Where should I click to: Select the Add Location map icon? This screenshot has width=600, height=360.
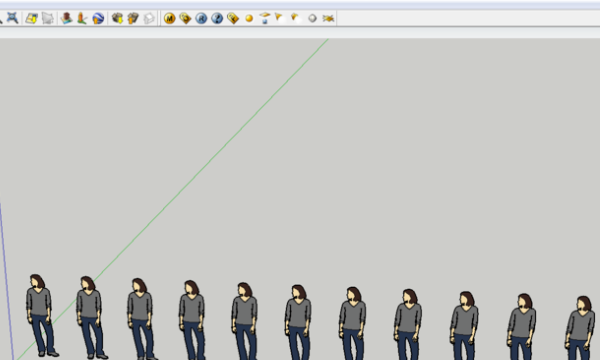[31, 18]
